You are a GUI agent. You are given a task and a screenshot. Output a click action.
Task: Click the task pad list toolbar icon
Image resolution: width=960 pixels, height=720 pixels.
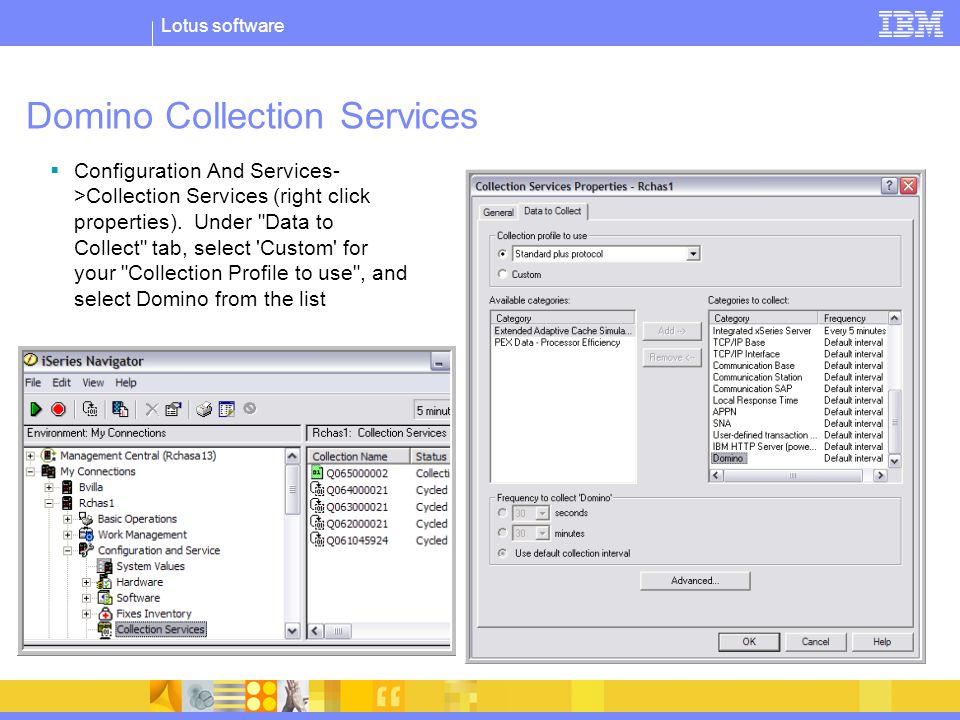pyautogui.click(x=227, y=409)
